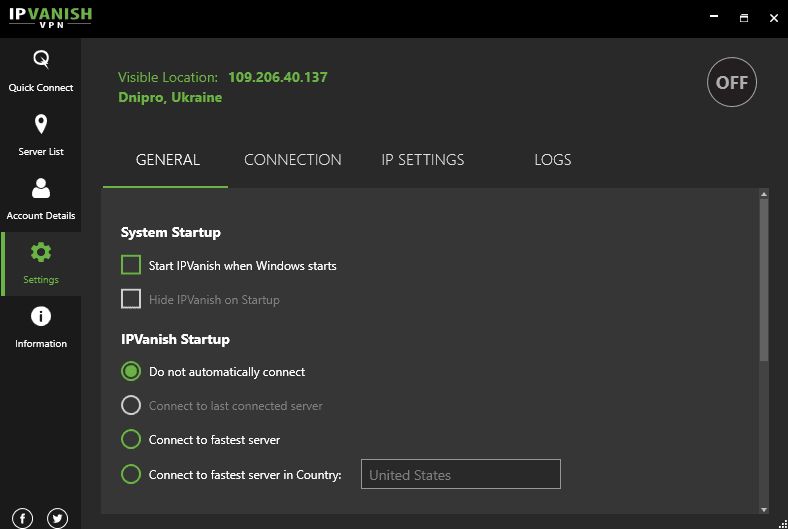Click the Visible Location label
788x529 pixels.
pos(168,77)
